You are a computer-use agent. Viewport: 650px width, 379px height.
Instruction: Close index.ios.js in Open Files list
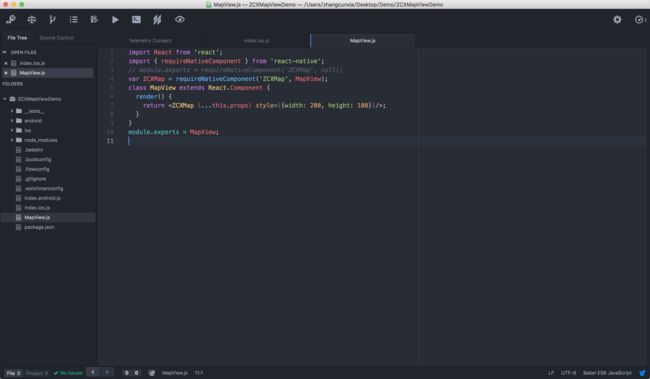6,63
